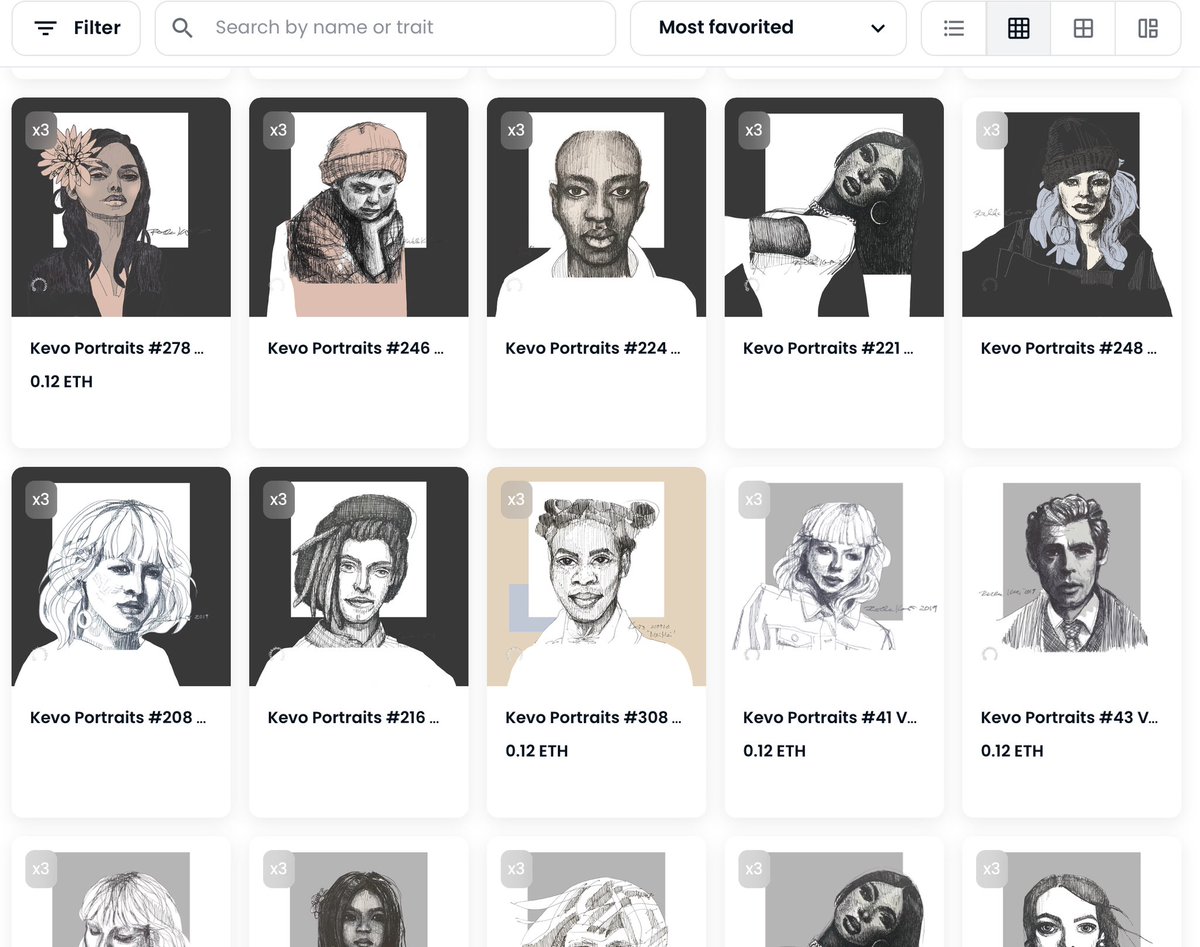Switch to mosaic view layout
Image resolution: width=1200 pixels, height=947 pixels.
1148,28
